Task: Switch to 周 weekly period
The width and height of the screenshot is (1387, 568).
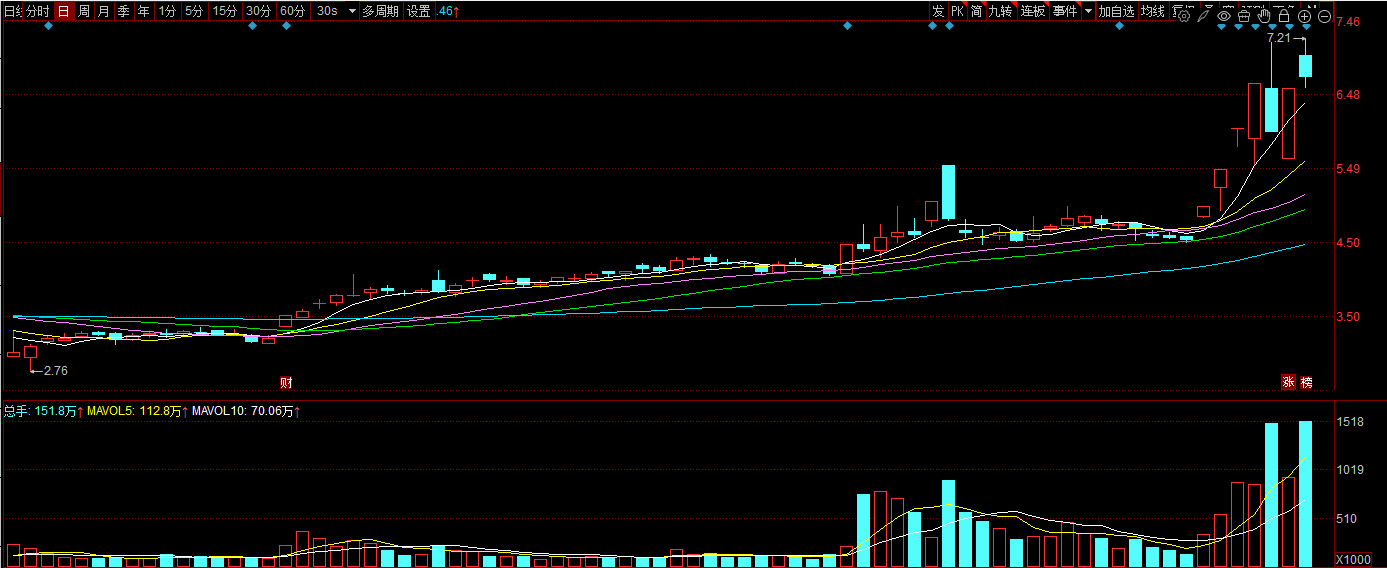Action: 84,11
